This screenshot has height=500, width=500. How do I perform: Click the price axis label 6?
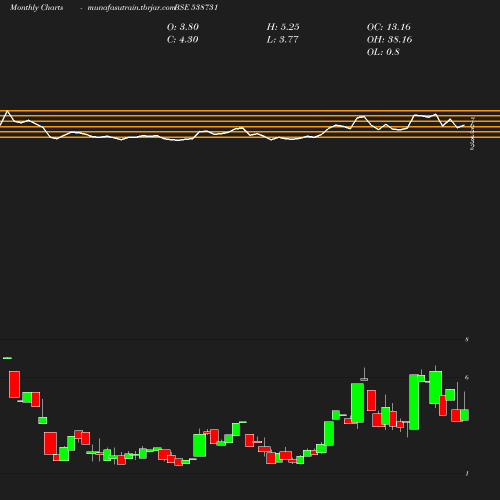[x=467, y=377]
